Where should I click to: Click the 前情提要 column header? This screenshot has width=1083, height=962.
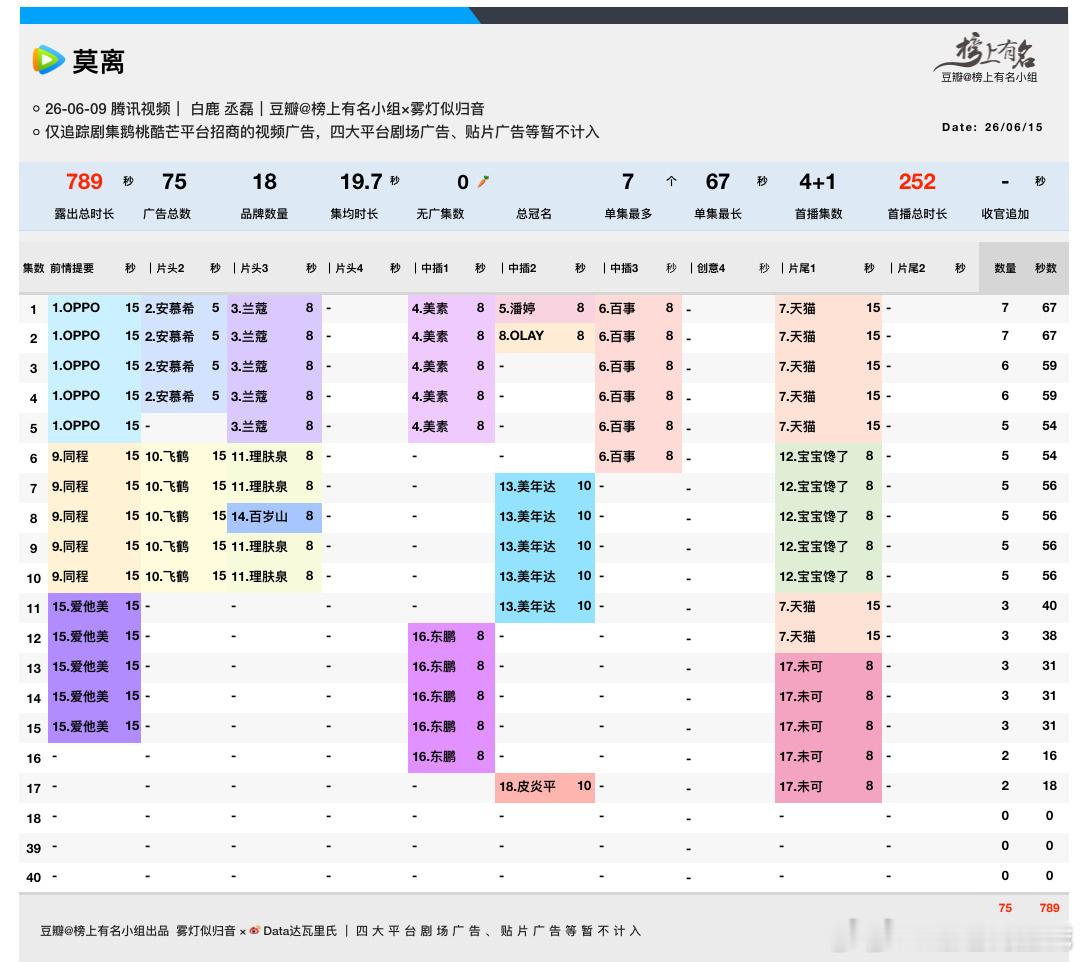[x=72, y=268]
